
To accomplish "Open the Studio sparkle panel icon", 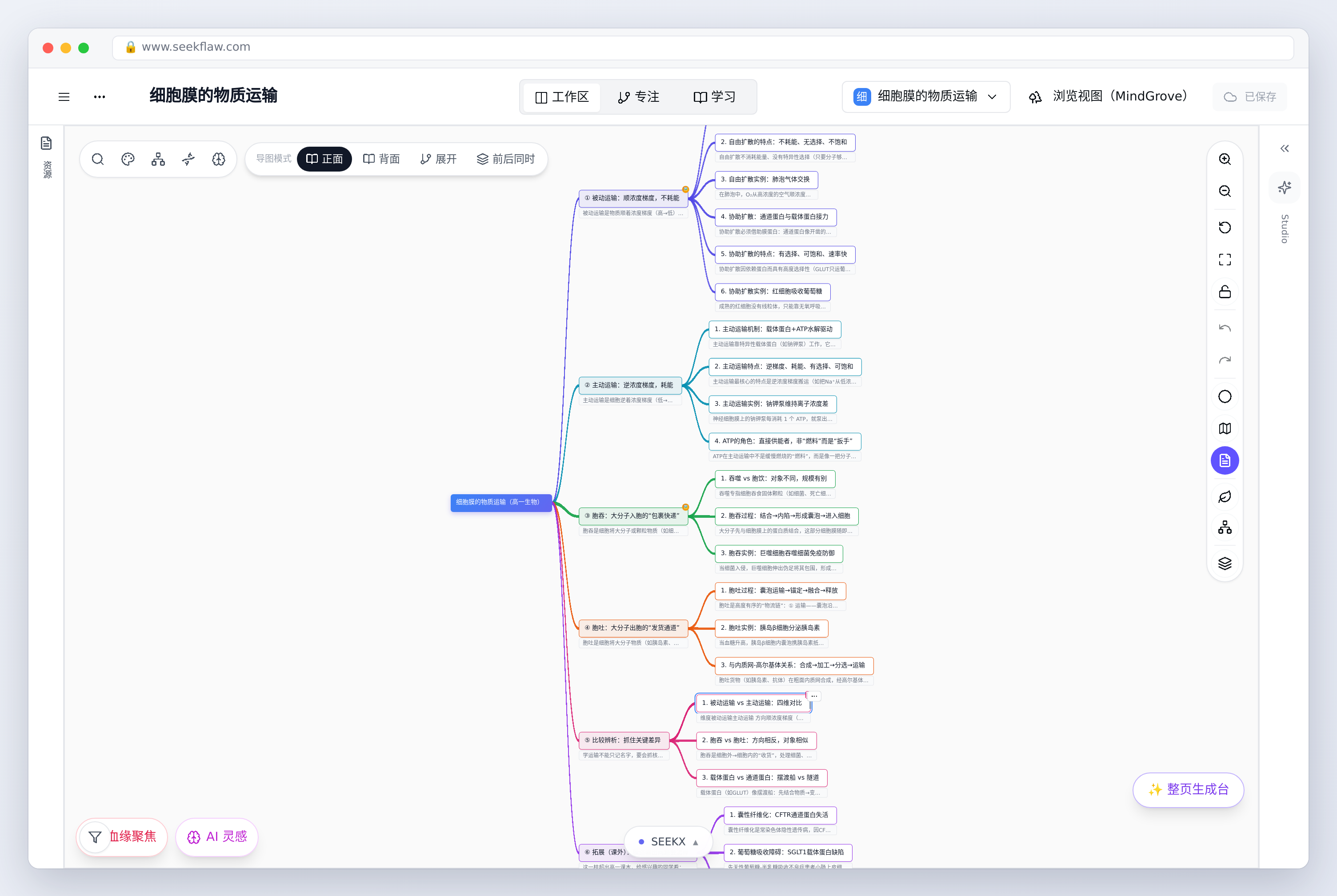I will (x=1285, y=188).
